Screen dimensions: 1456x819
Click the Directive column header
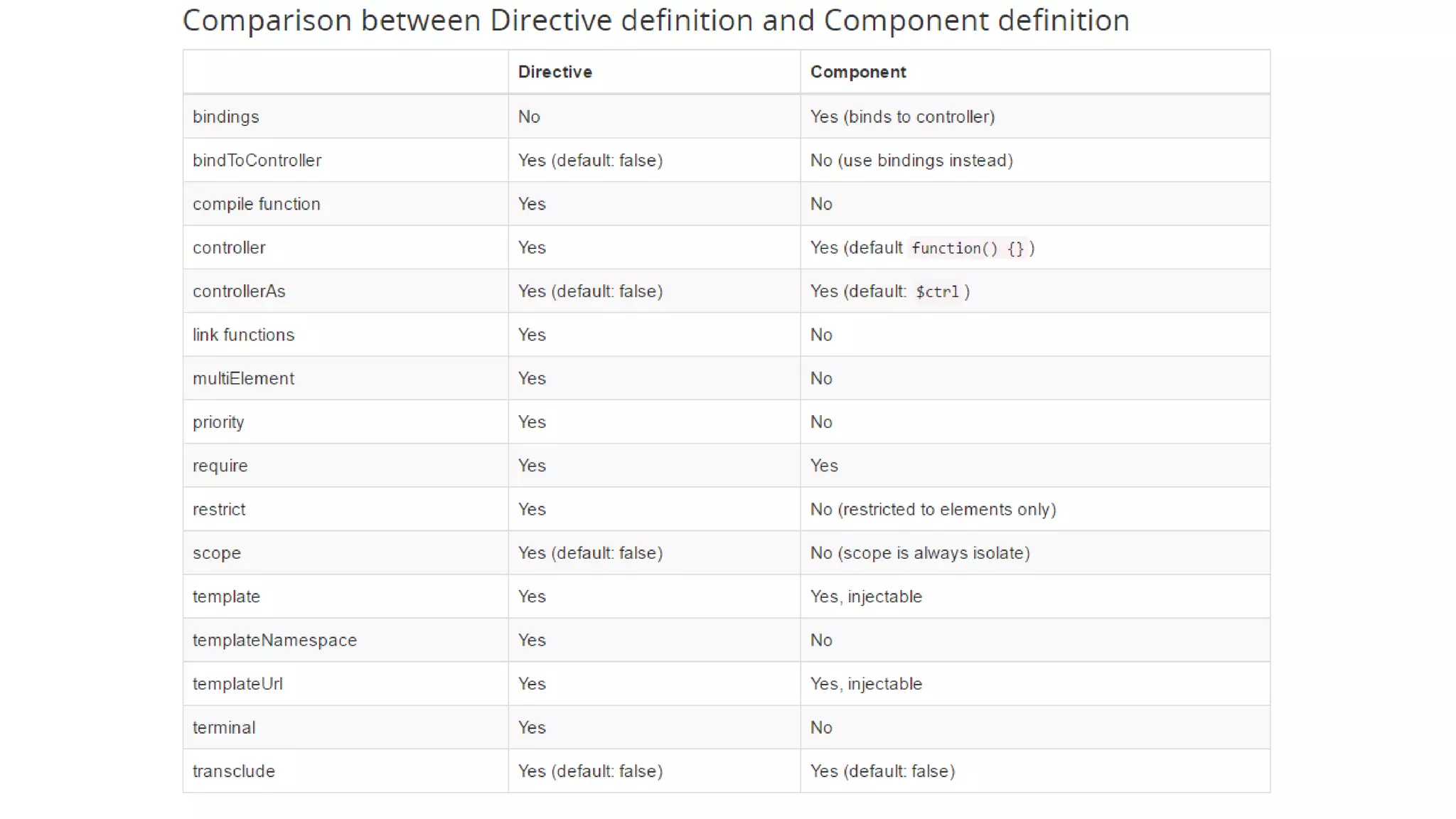(555, 72)
